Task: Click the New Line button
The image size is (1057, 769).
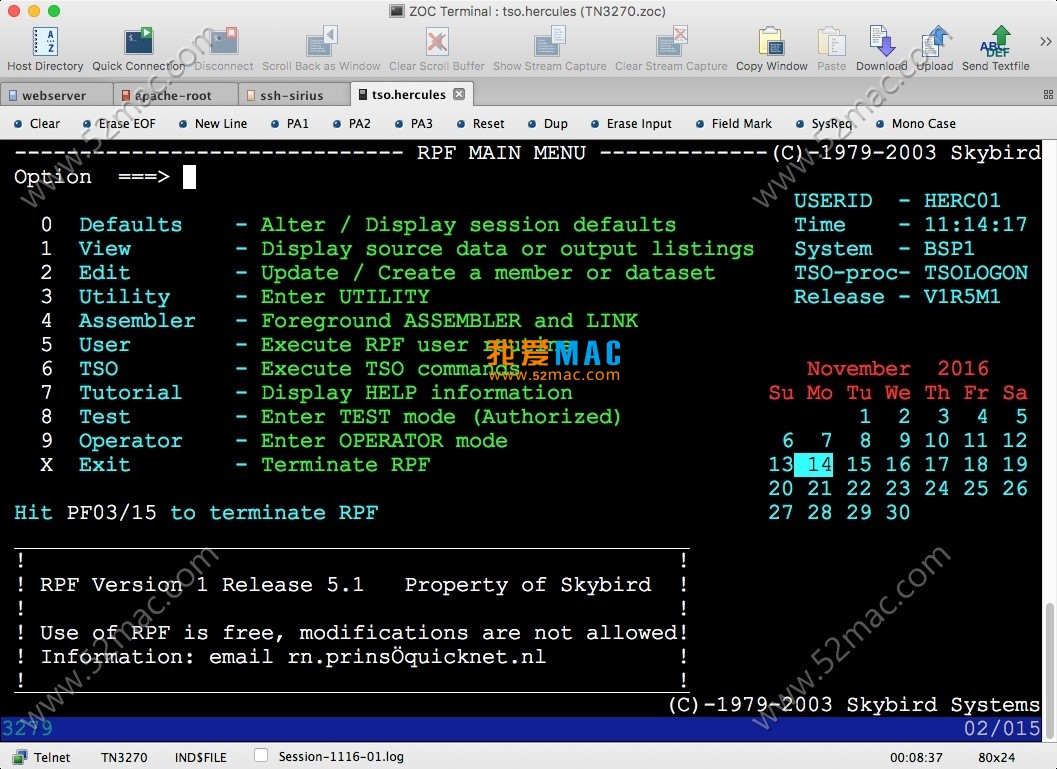Action: tap(213, 123)
